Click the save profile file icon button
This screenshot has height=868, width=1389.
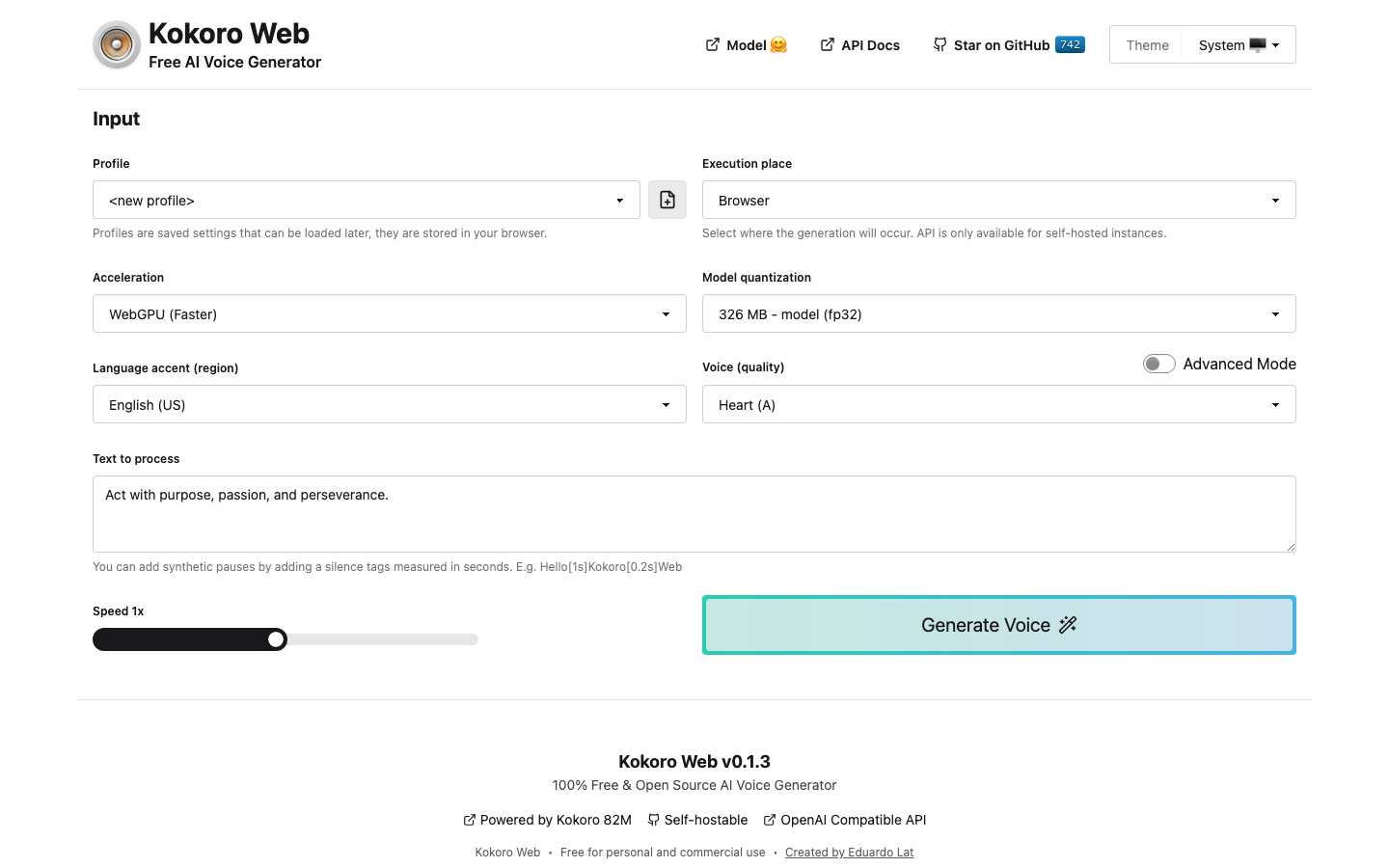[667, 200]
